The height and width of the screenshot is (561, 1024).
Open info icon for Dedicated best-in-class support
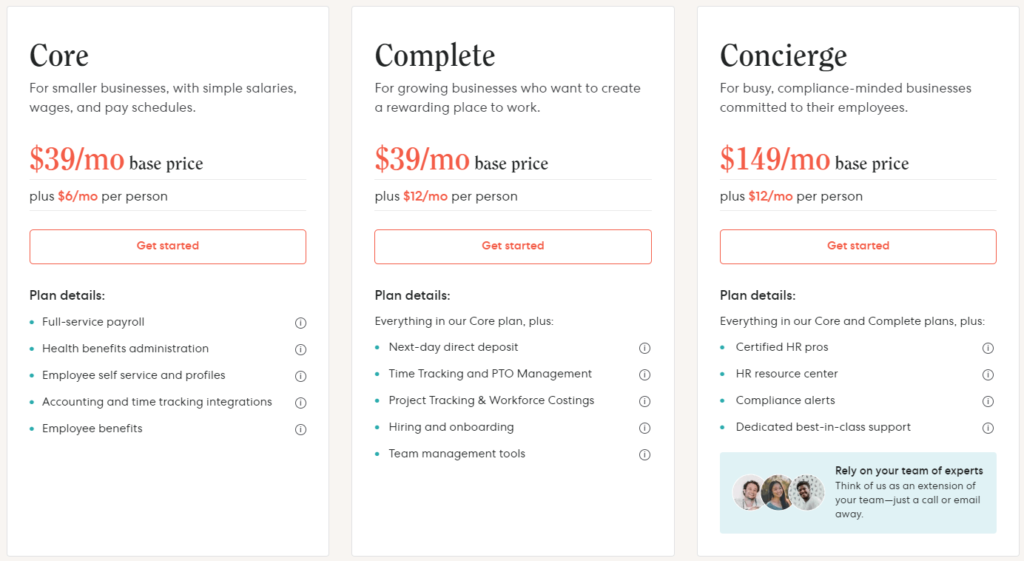[988, 428]
